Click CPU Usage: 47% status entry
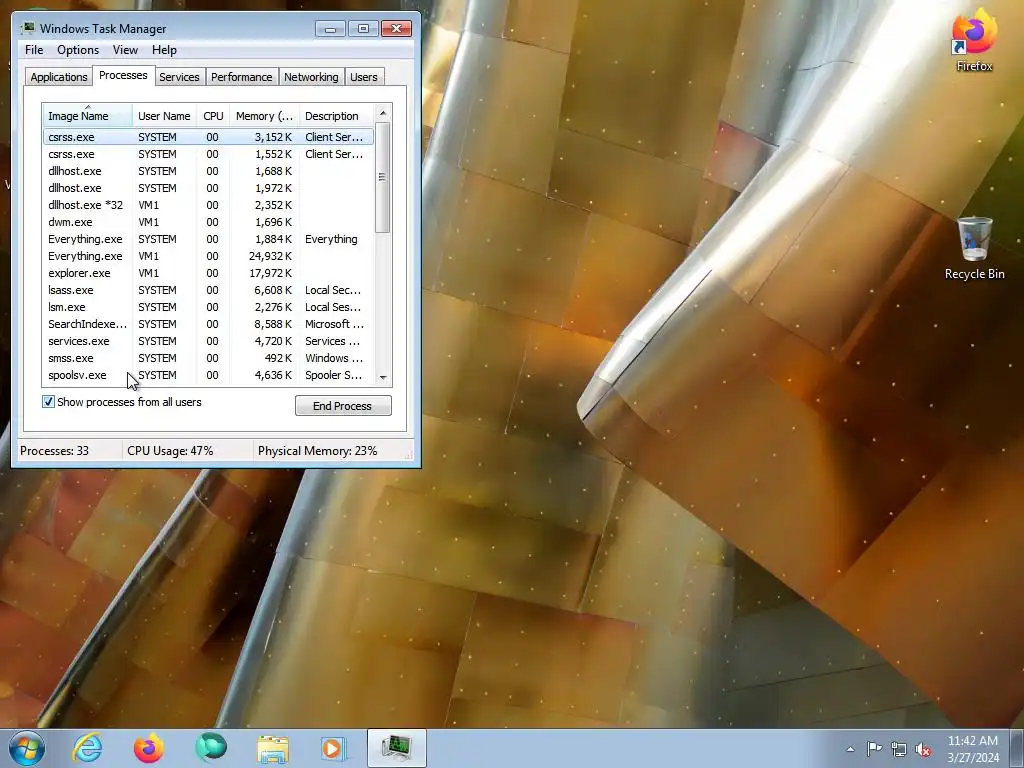1024x768 pixels. click(x=170, y=451)
